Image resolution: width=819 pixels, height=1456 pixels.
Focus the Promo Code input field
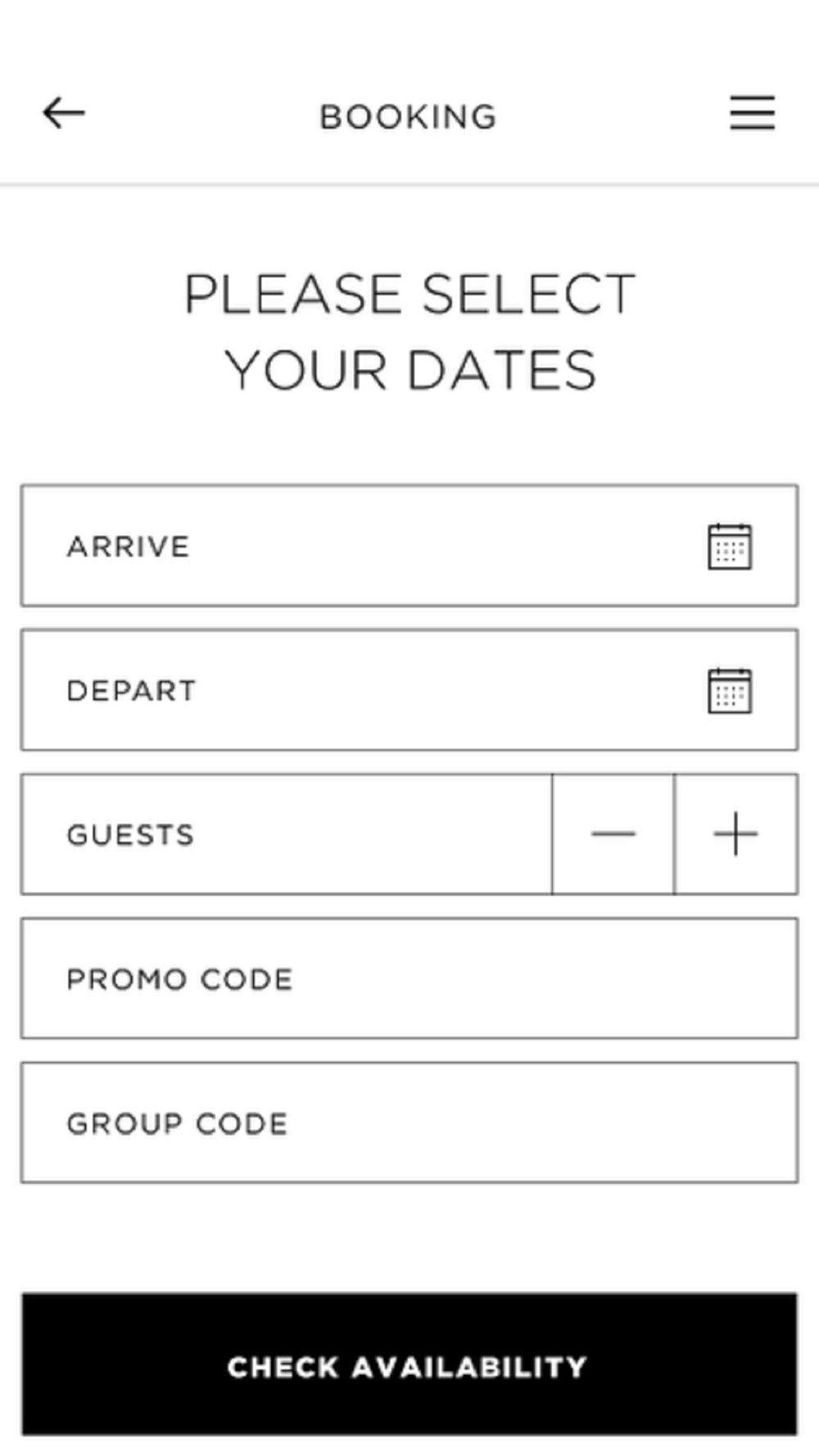409,978
